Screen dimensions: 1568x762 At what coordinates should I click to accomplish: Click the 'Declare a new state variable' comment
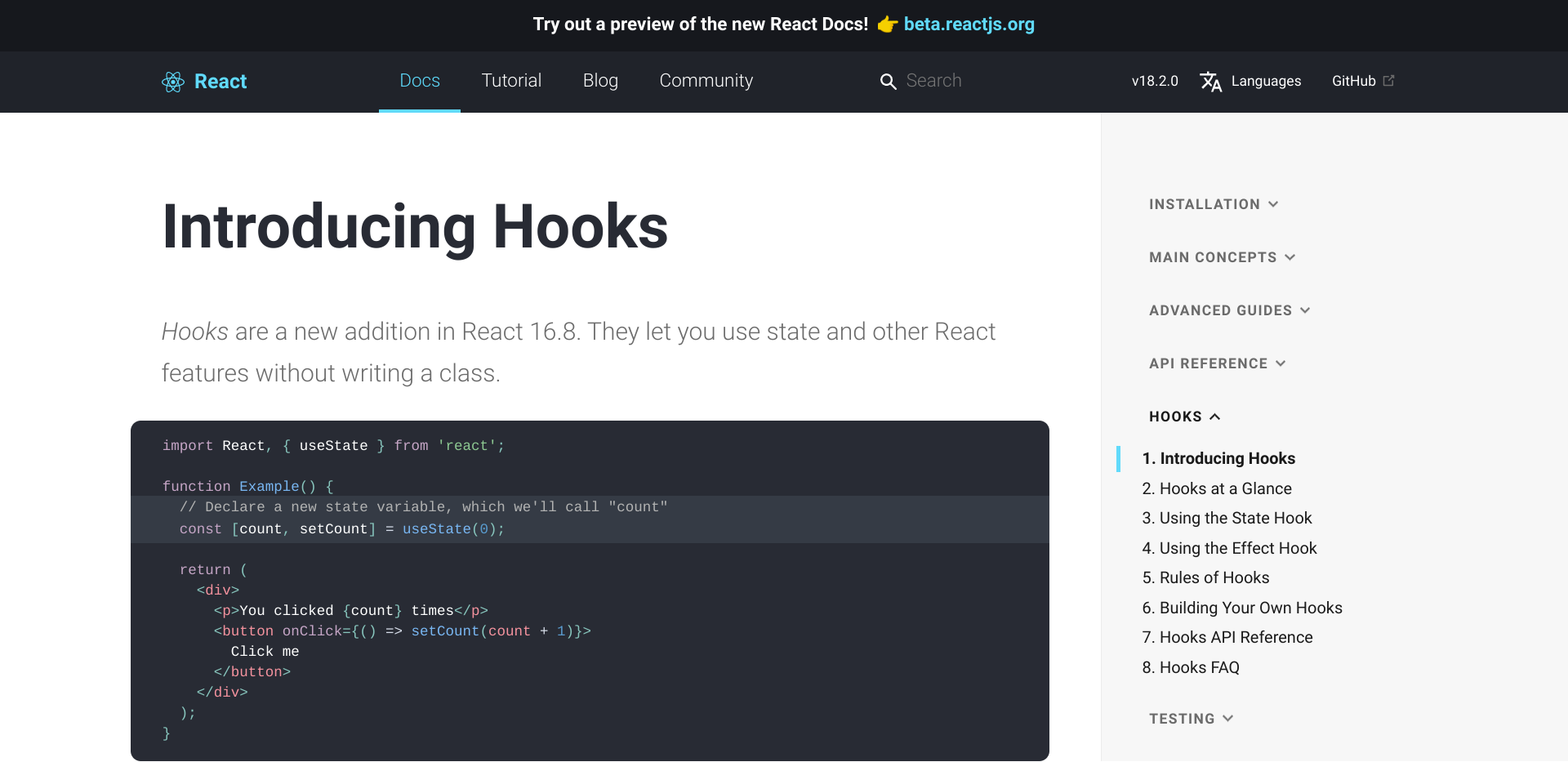pyautogui.click(x=424, y=507)
